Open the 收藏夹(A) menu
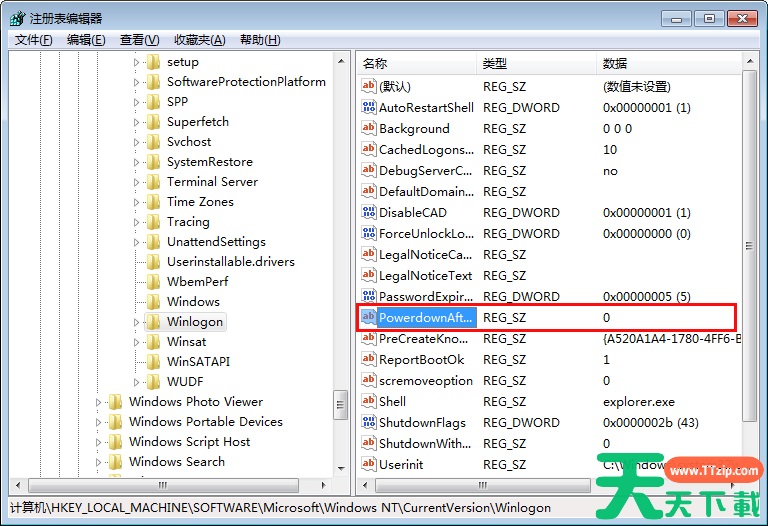The width and height of the screenshot is (768, 526). 200,40
